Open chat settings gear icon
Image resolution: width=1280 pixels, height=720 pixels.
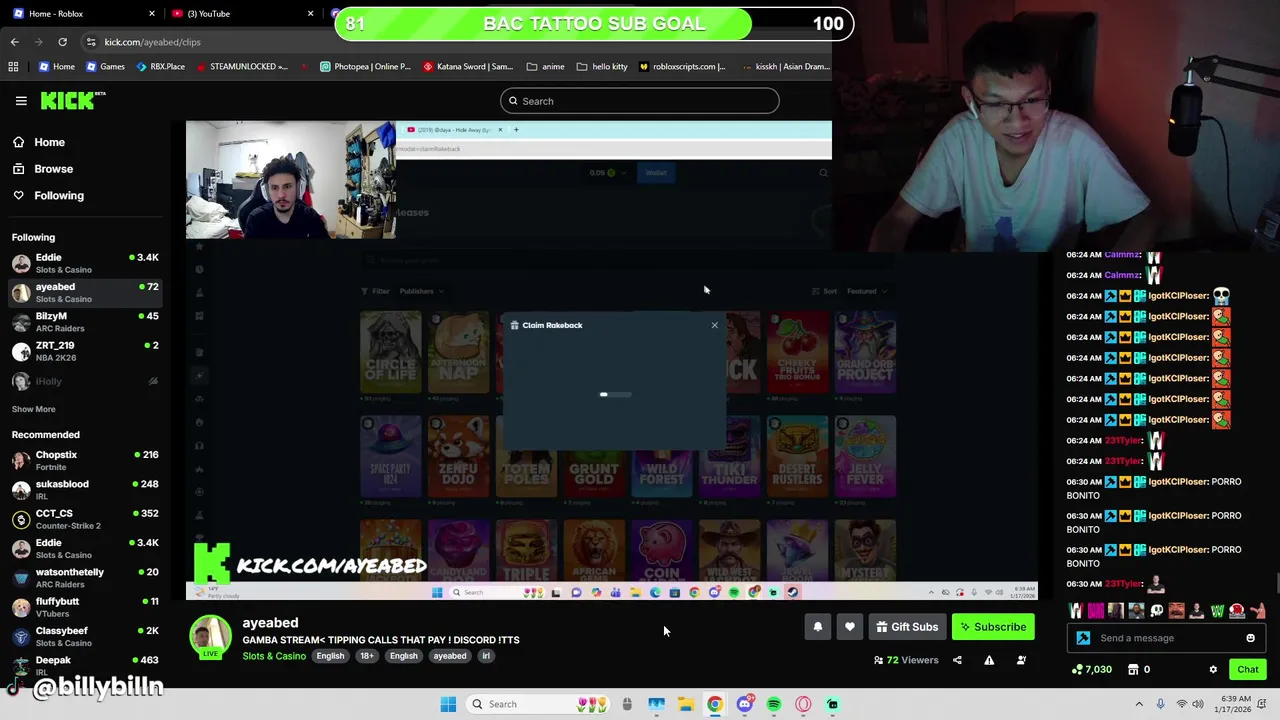(1213, 670)
